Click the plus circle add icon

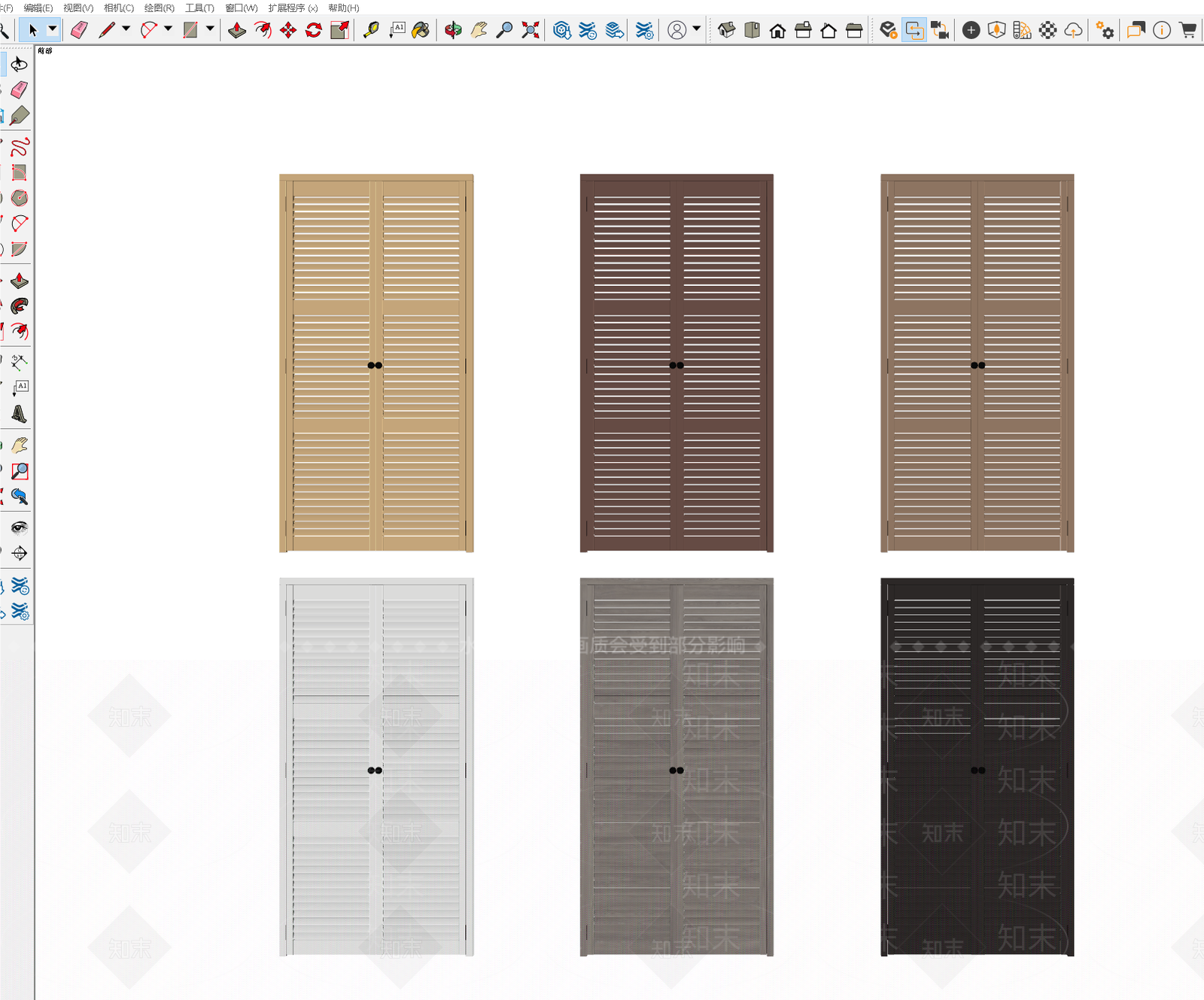click(971, 30)
